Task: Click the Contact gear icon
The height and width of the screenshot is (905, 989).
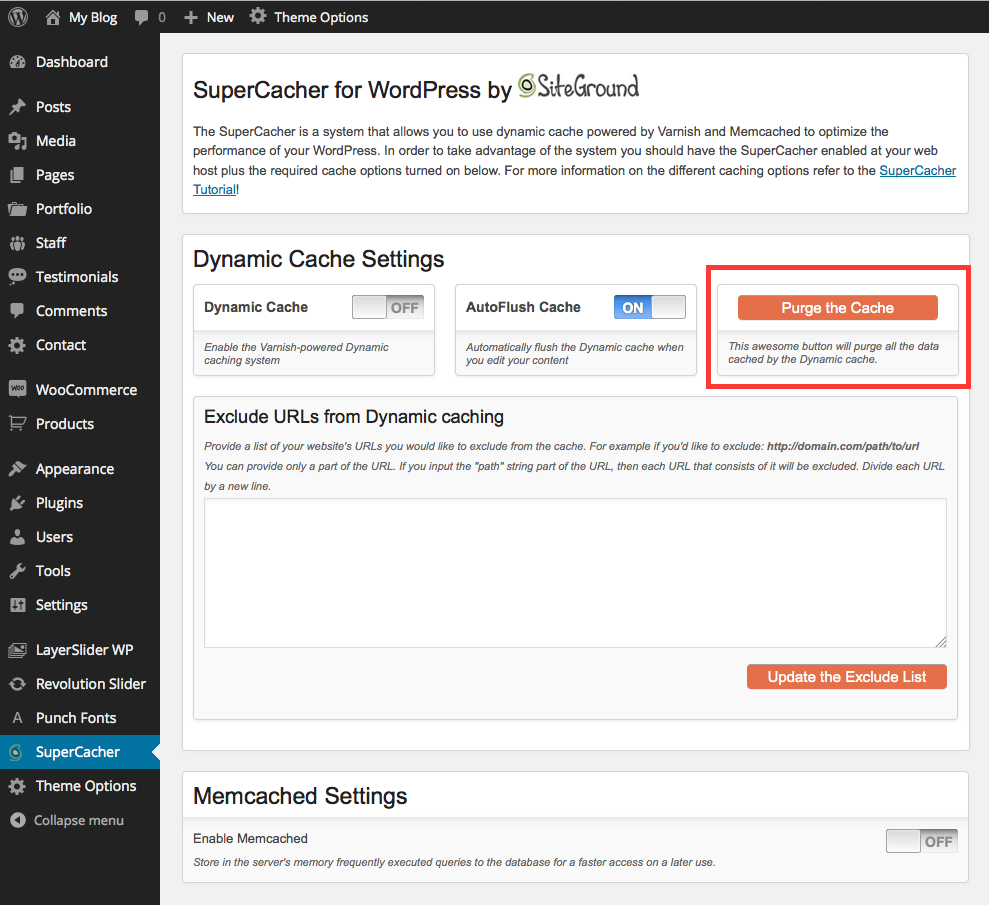Action: pyautogui.click(x=18, y=345)
